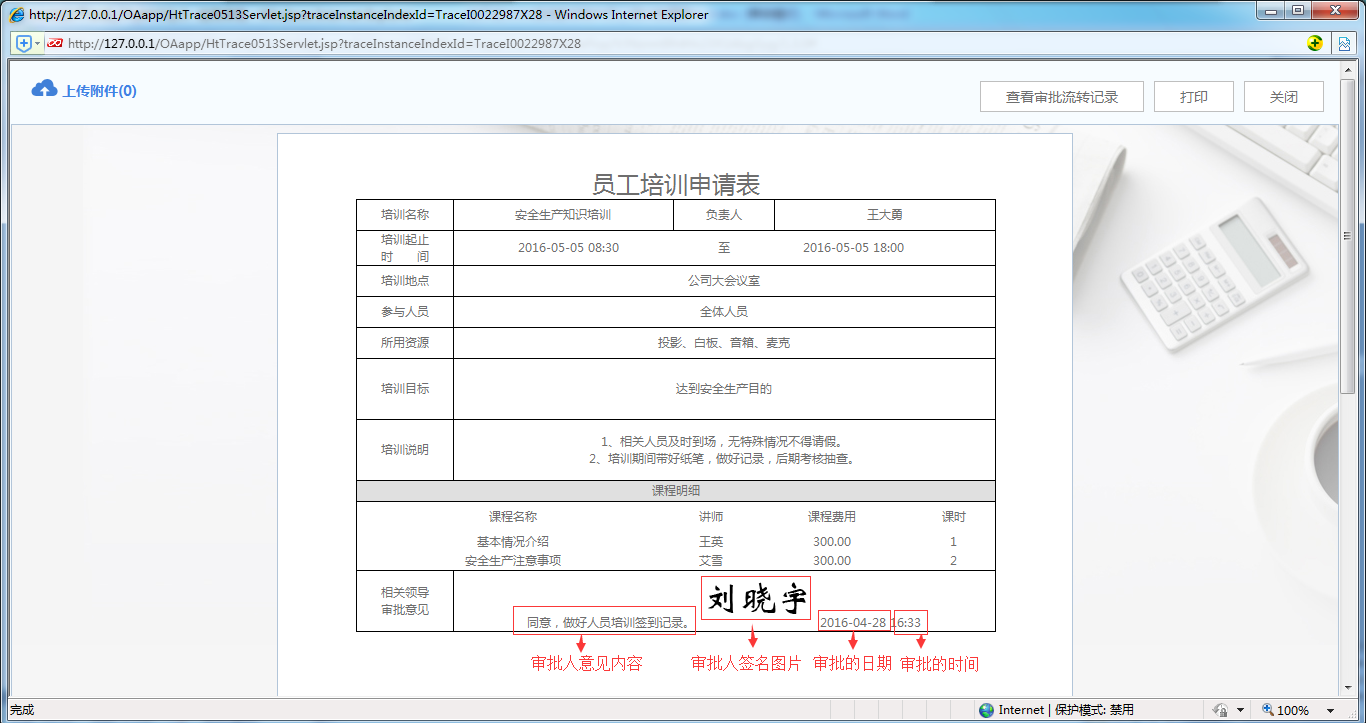This screenshot has height=723, width=1366.
Task: Click the approval comment 同意，做好人员培训签到记录
Action: (x=604, y=621)
